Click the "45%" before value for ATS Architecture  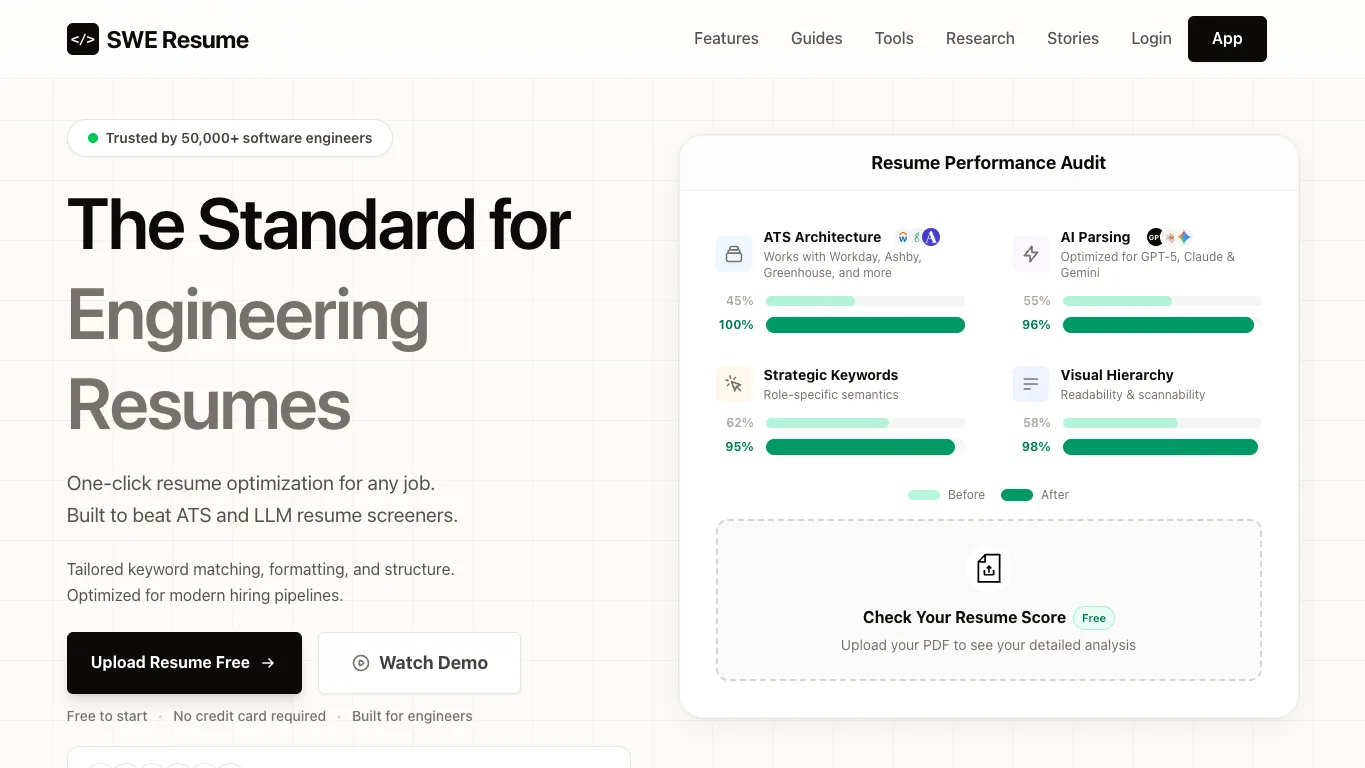click(740, 301)
